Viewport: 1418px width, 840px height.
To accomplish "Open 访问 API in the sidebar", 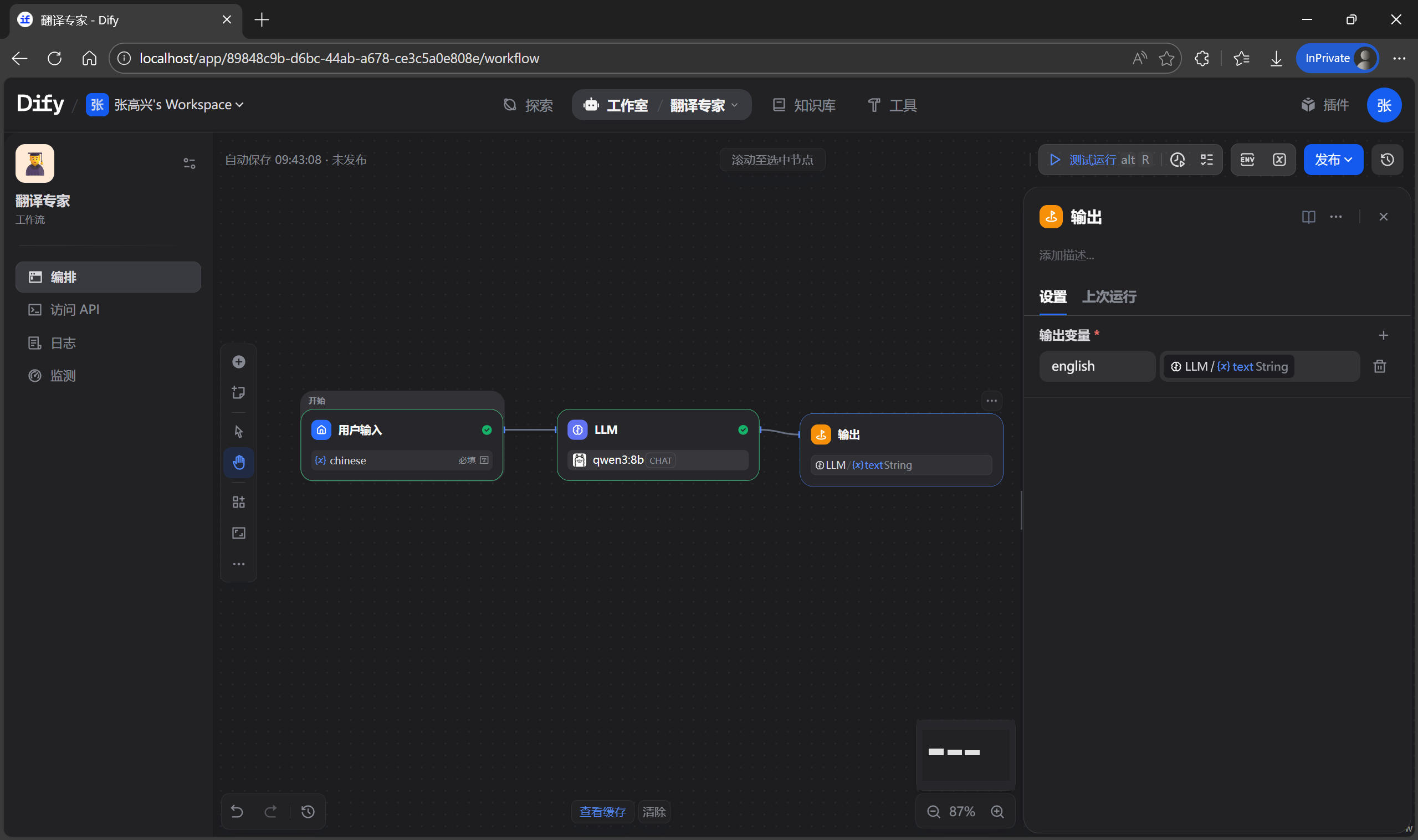I will [x=74, y=310].
